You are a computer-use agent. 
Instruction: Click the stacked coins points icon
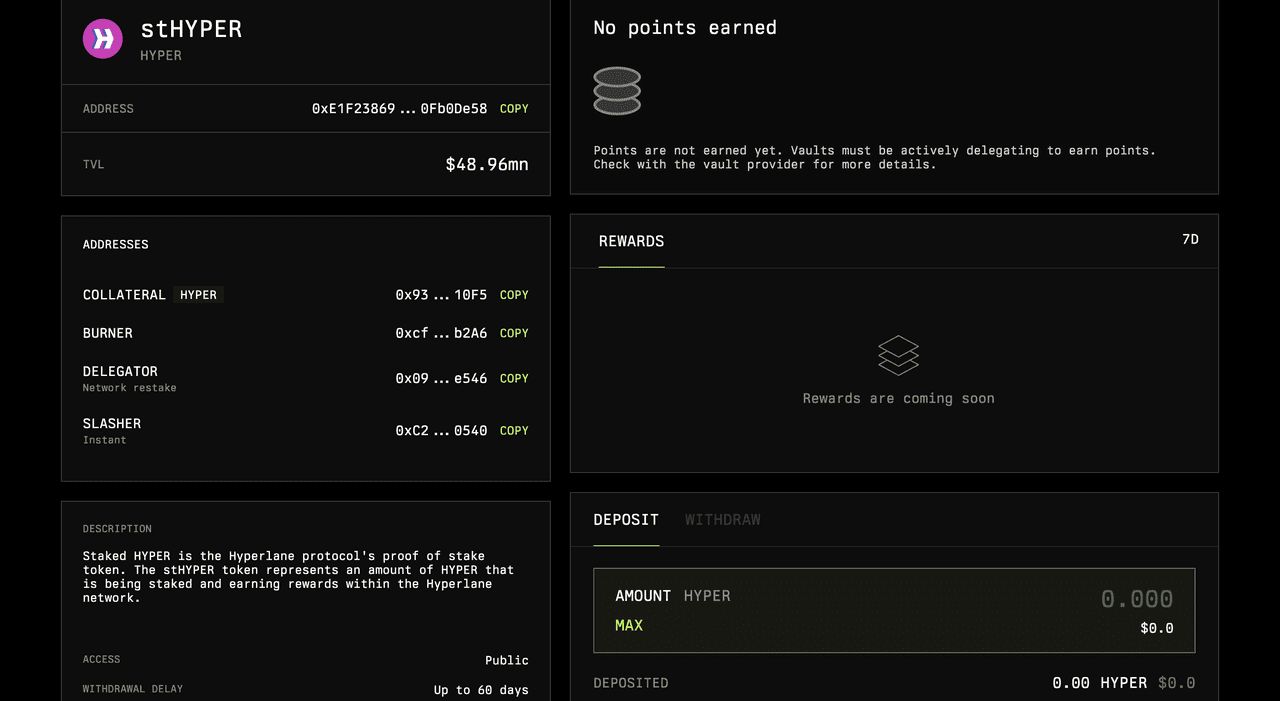617,91
